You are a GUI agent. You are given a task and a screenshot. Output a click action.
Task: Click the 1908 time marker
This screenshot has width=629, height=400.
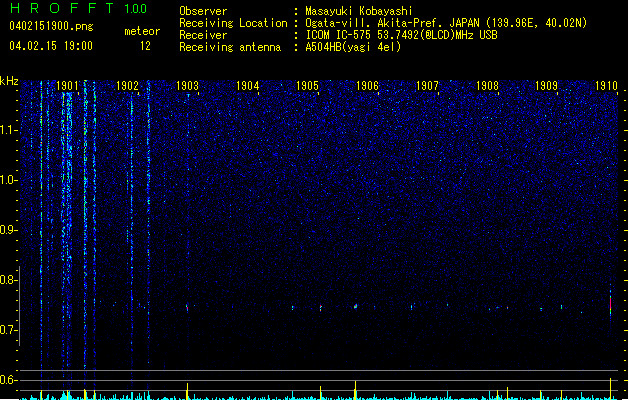click(x=487, y=85)
